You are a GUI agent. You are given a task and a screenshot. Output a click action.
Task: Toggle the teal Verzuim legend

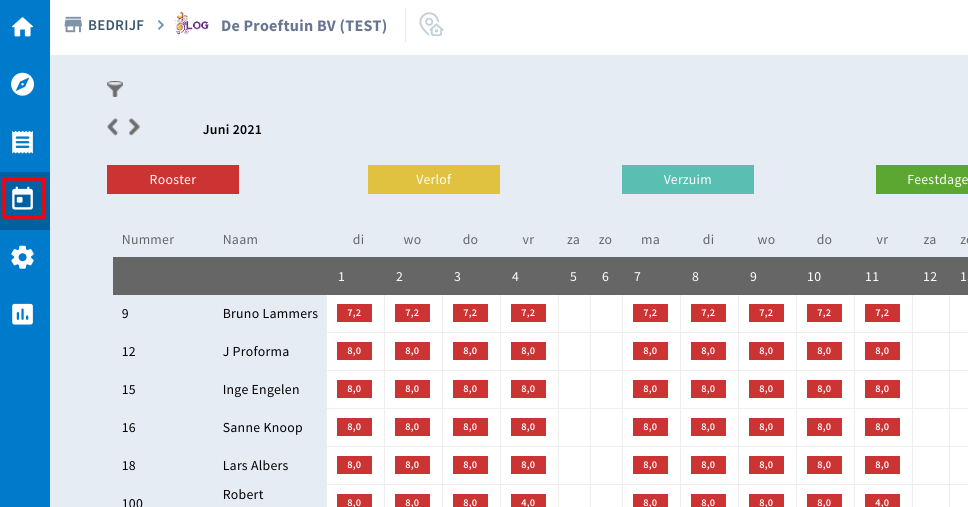tap(688, 180)
